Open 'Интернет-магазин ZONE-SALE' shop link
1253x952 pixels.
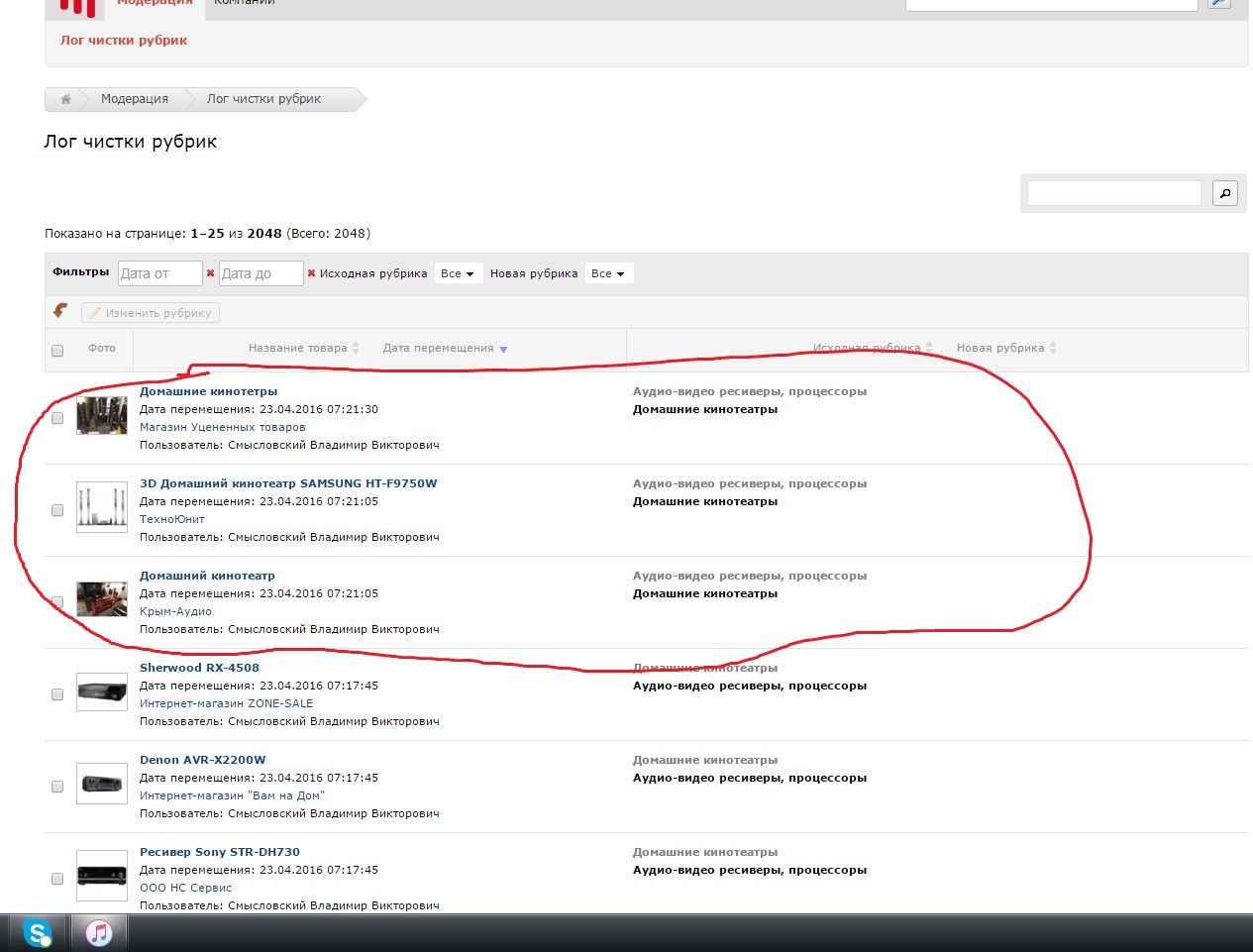click(226, 703)
